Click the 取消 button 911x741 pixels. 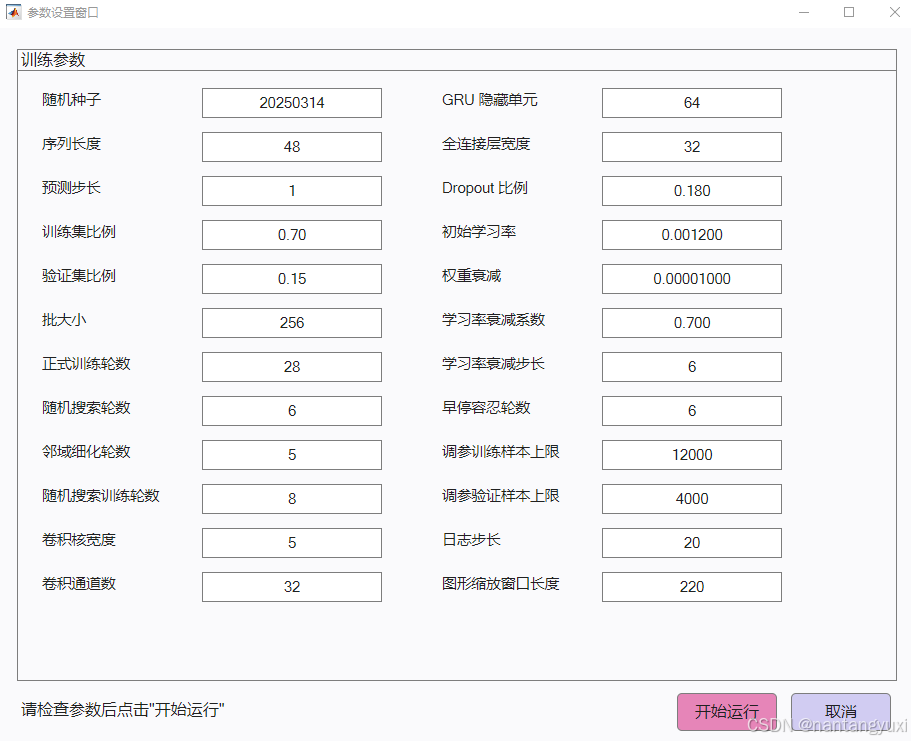tap(841, 711)
